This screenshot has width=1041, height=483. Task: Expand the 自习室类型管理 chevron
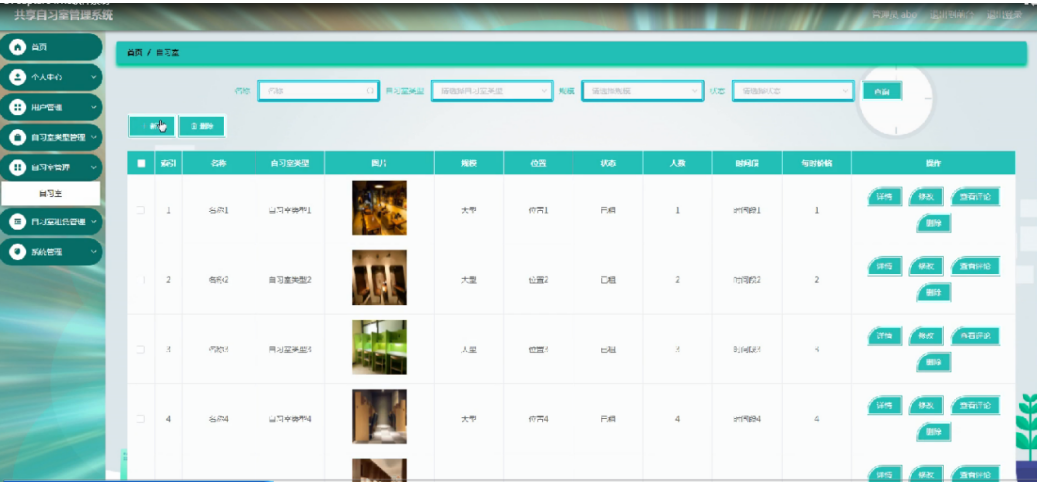[94, 138]
